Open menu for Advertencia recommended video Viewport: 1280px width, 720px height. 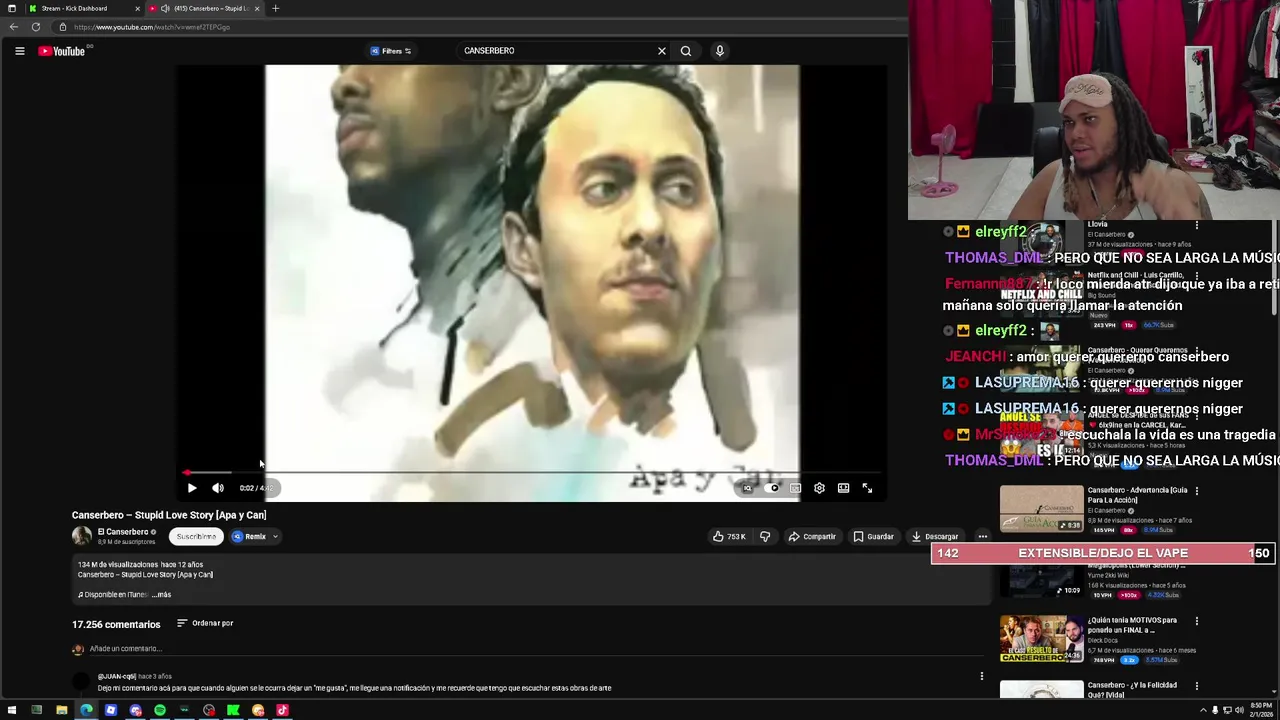pyautogui.click(x=1196, y=491)
